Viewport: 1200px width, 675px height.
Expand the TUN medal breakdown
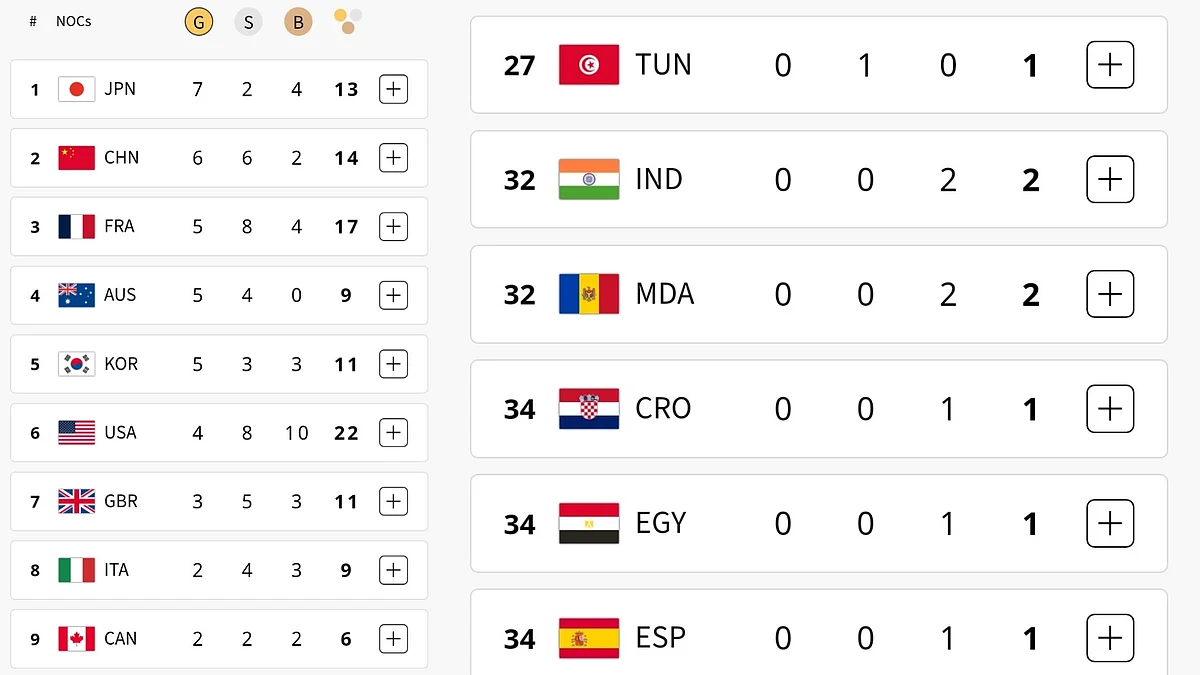pos(1110,65)
